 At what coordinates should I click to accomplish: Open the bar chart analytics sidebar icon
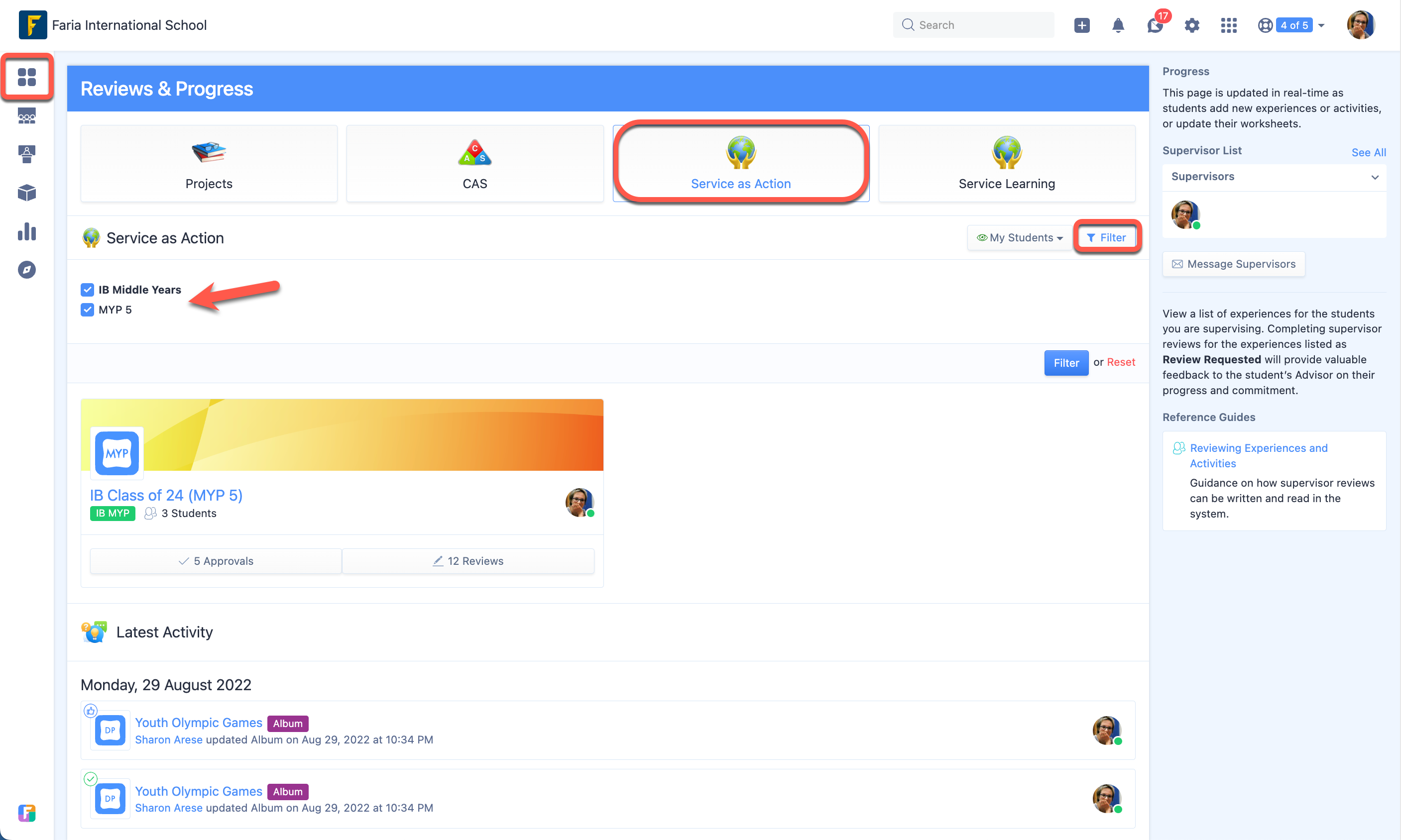pyautogui.click(x=26, y=231)
